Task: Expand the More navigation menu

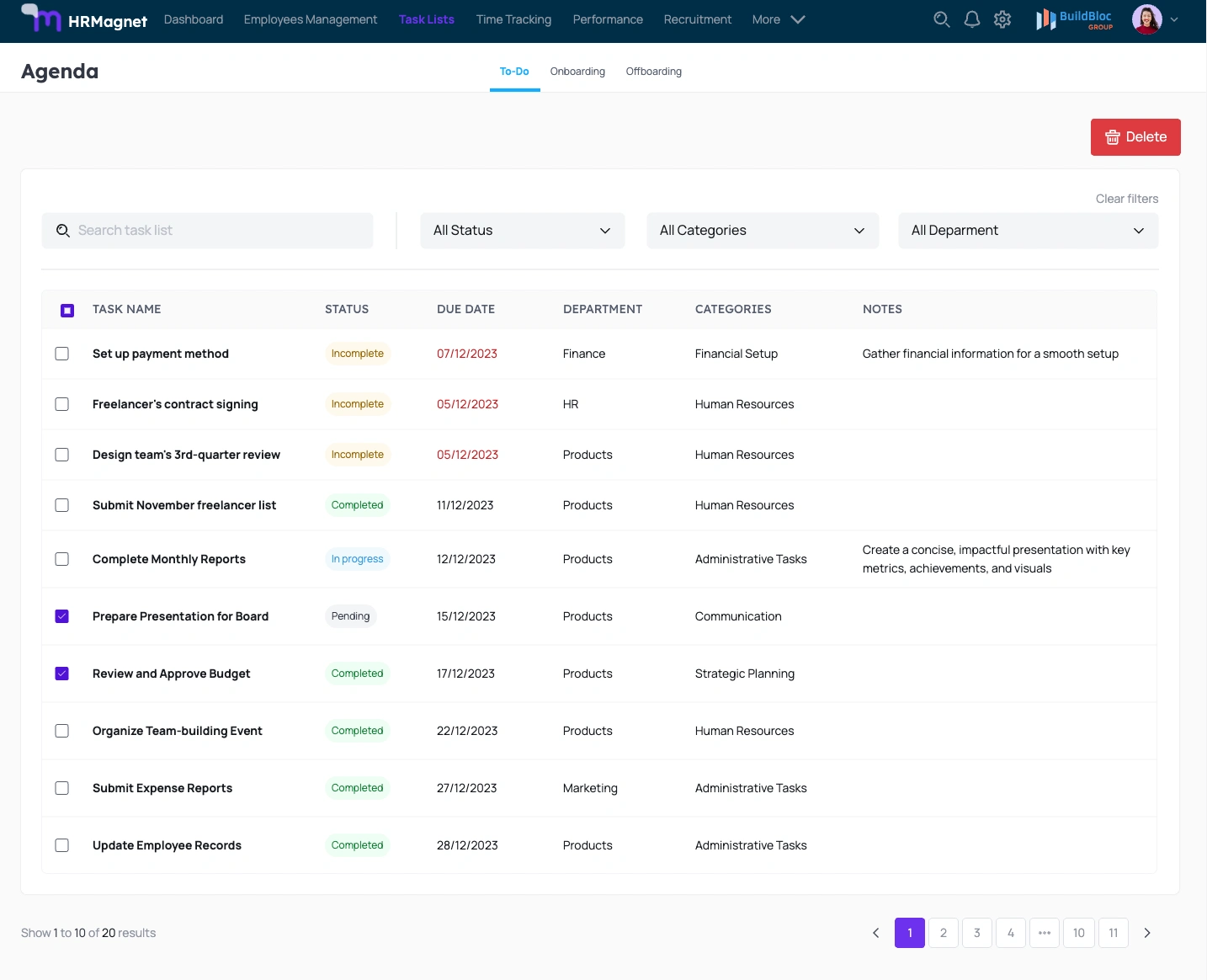Action: (x=779, y=19)
